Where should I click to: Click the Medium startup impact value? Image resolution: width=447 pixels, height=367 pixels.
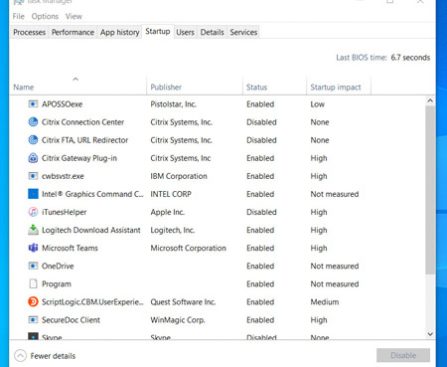pyautogui.click(x=325, y=302)
